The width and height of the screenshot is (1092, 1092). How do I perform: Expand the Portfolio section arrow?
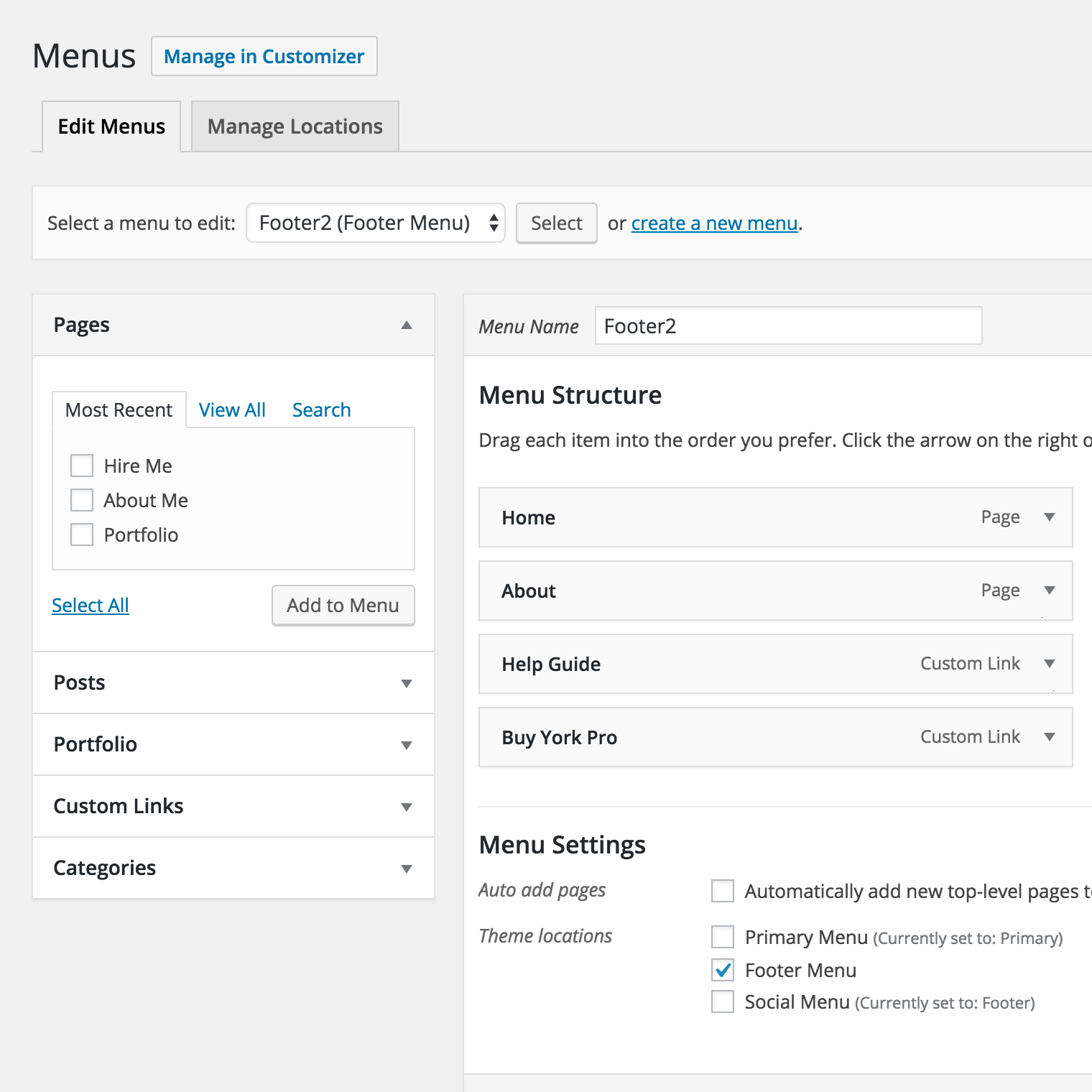pos(407,745)
